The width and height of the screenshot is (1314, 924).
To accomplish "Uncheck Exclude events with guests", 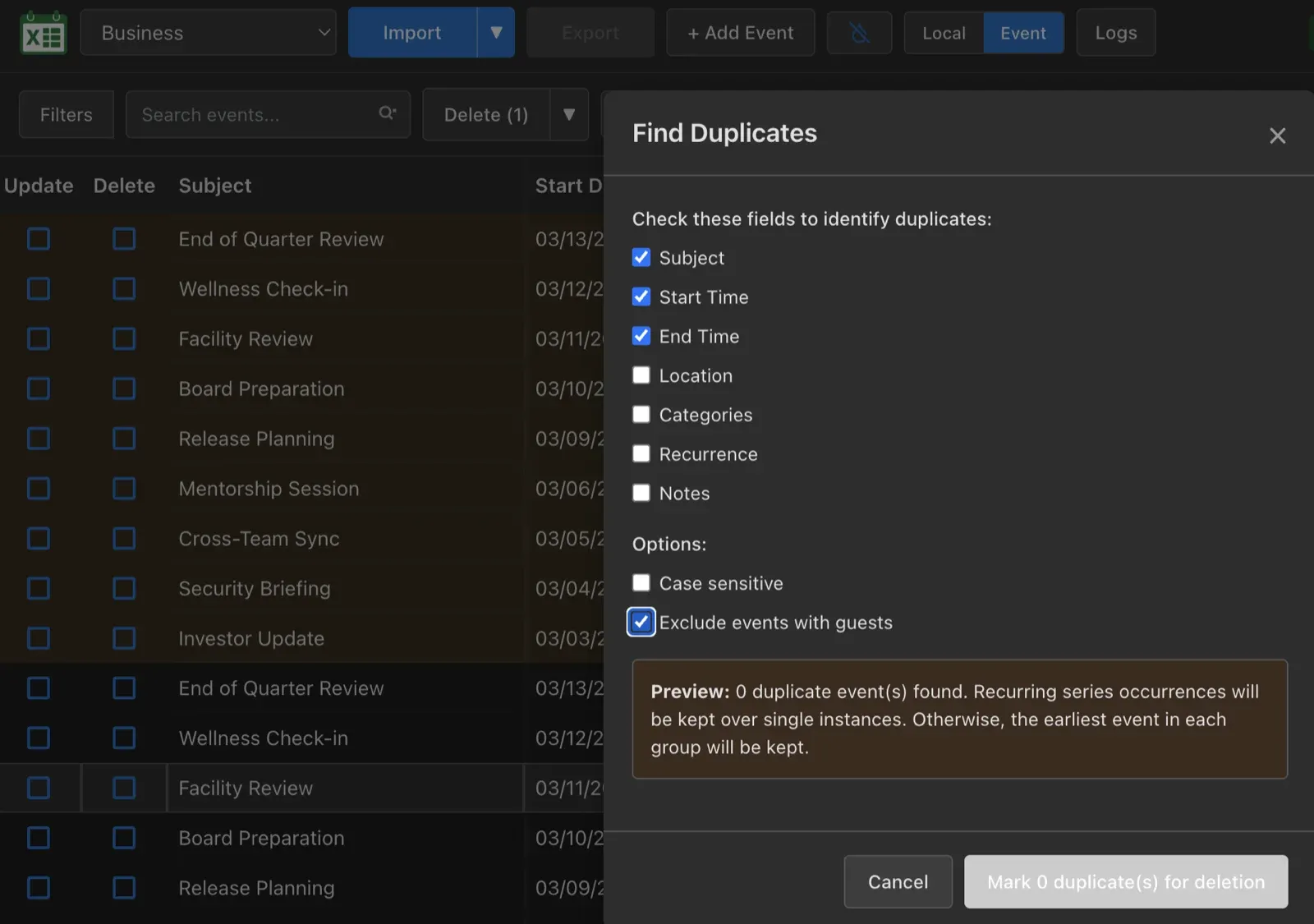I will pos(641,623).
